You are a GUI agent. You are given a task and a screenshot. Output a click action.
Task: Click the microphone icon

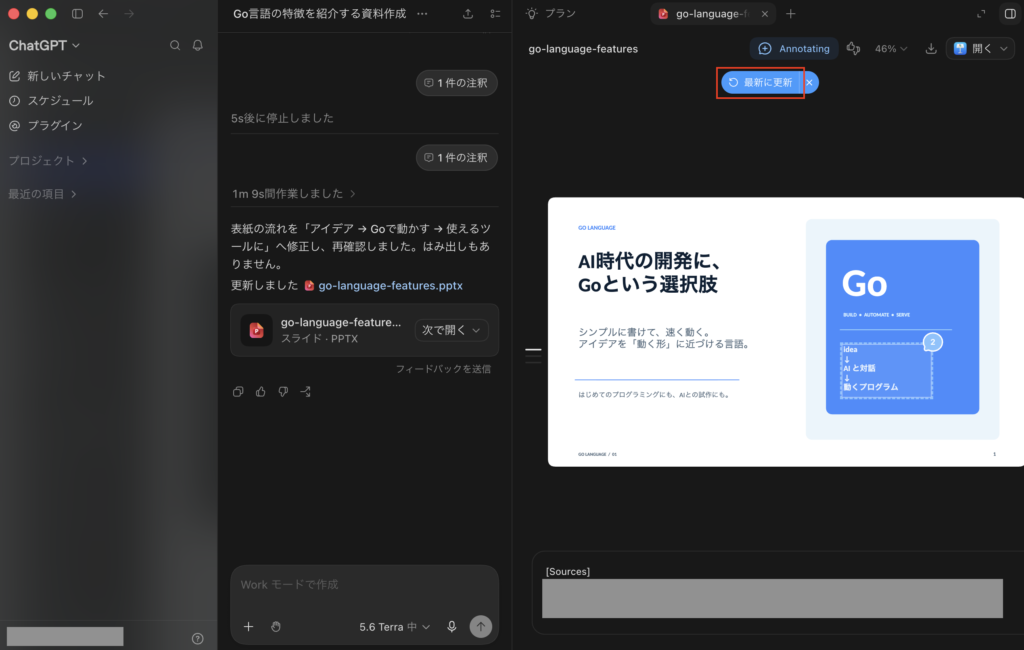(x=451, y=626)
